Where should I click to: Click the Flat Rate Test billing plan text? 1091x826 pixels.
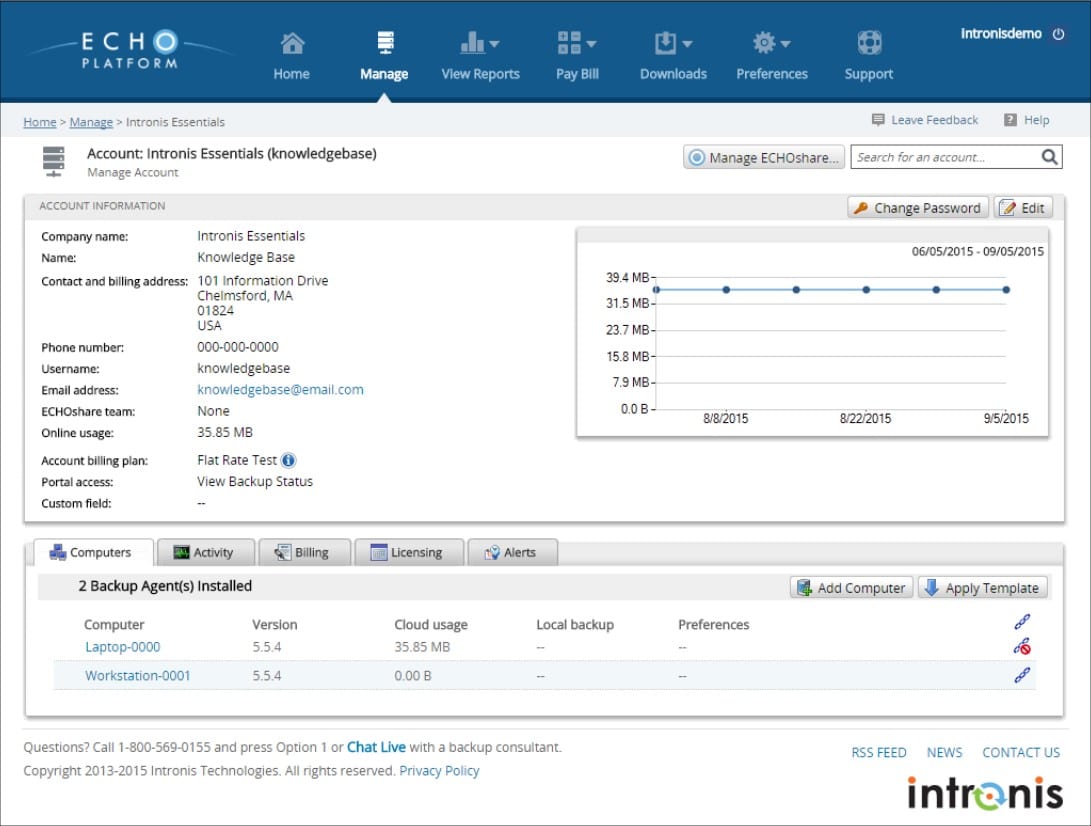237,460
